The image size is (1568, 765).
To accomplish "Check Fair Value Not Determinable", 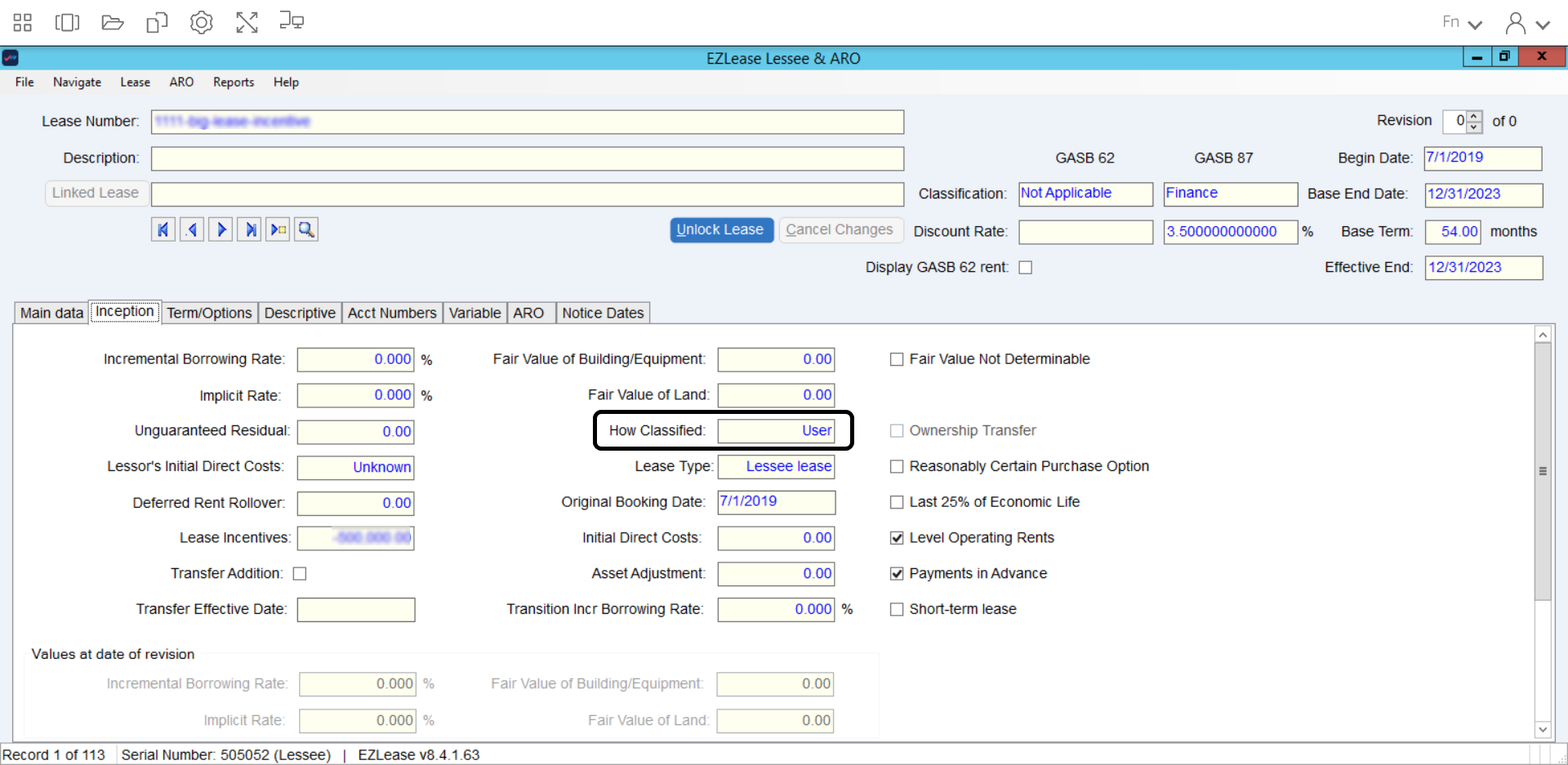I will coord(897,359).
